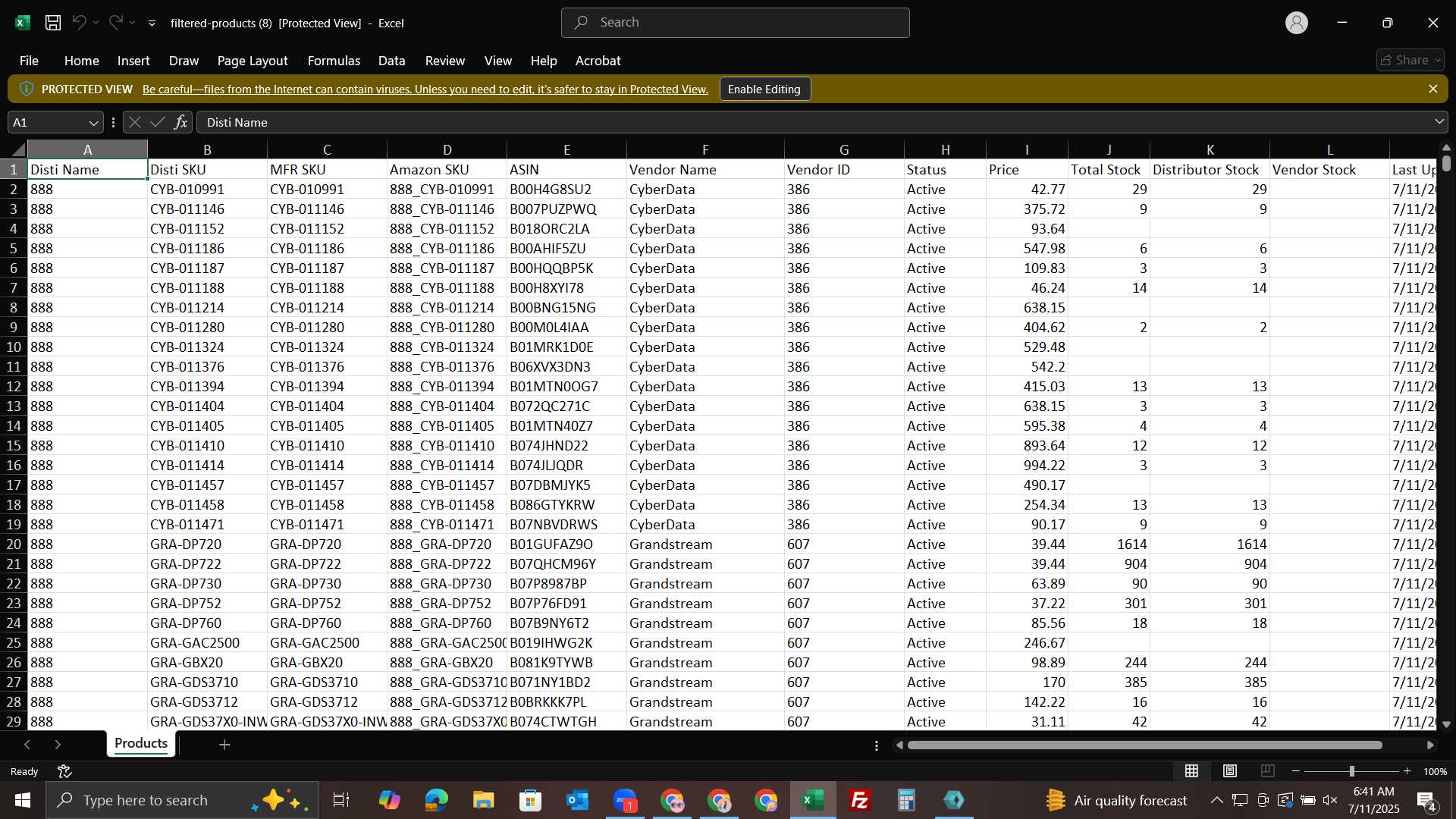Click the Air quality forecast widget
Screen dimensions: 1456x819
1116,800
